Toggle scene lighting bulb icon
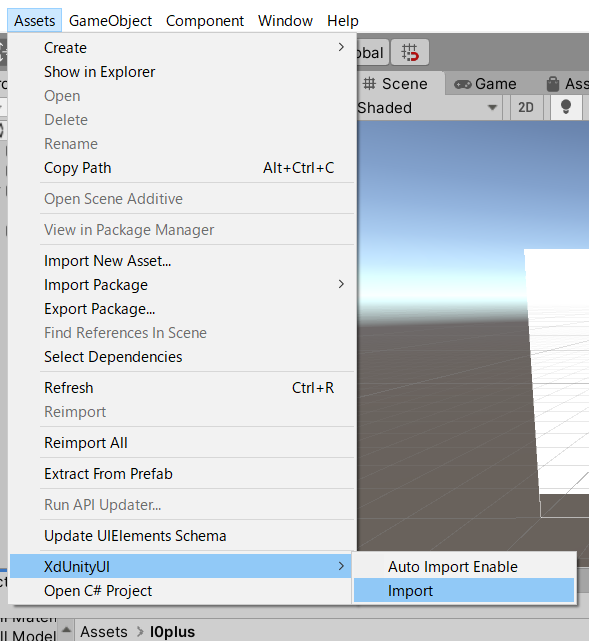Viewport: 589px width, 641px height. pyautogui.click(x=566, y=108)
